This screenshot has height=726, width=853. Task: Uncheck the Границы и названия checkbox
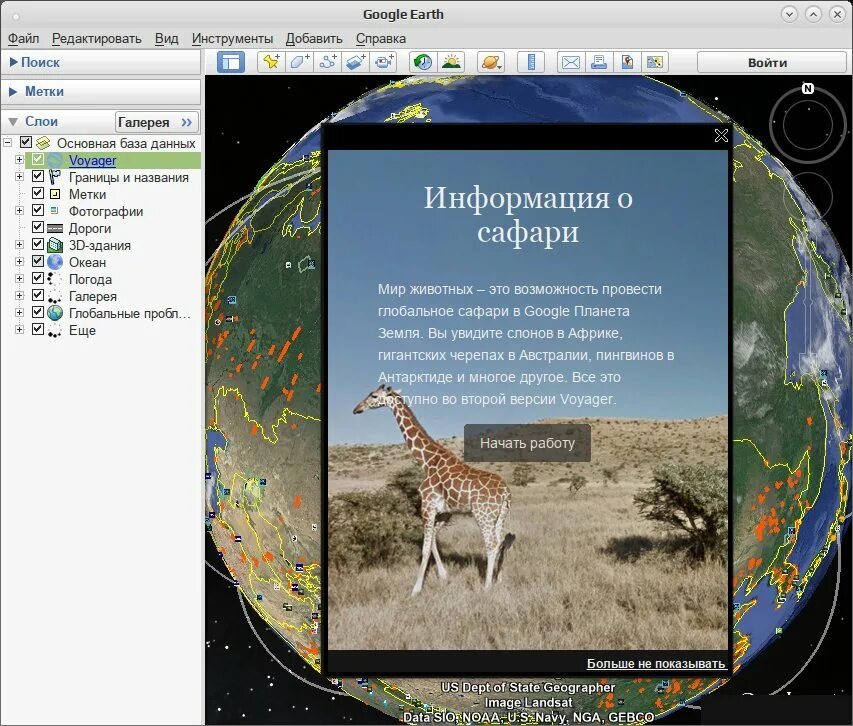pos(38,176)
